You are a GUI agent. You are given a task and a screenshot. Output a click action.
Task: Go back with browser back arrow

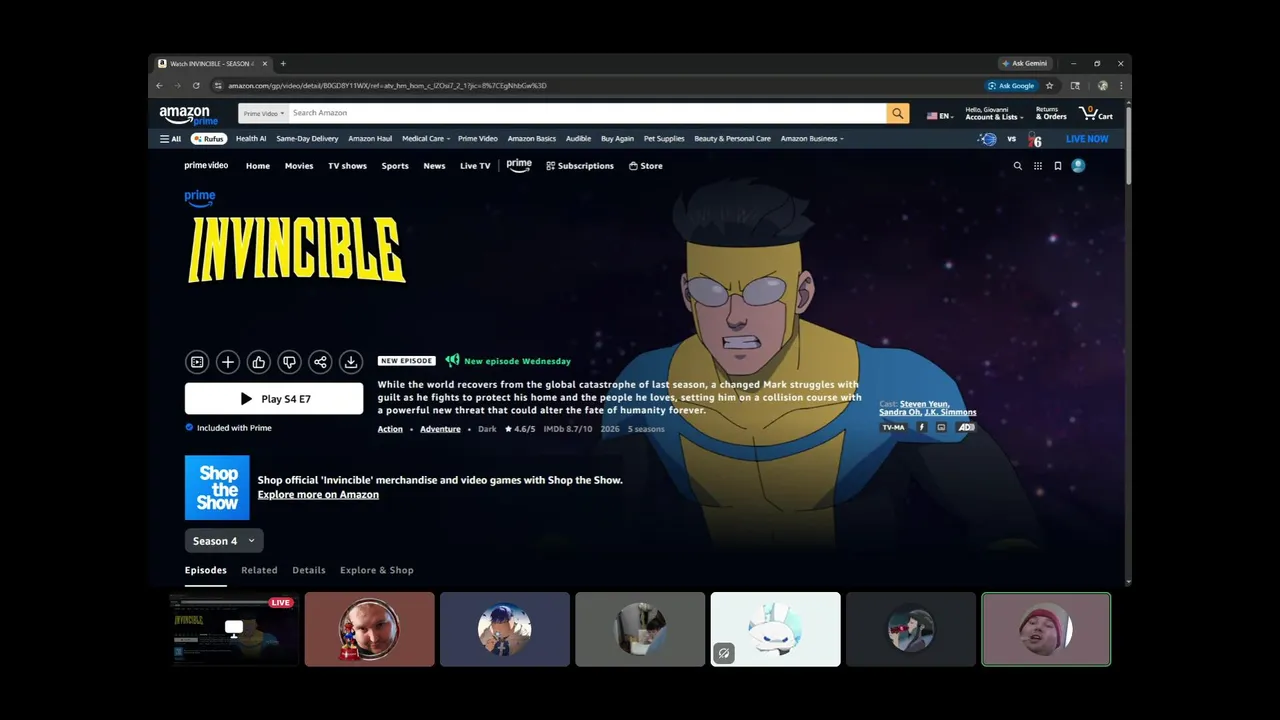pos(159,86)
